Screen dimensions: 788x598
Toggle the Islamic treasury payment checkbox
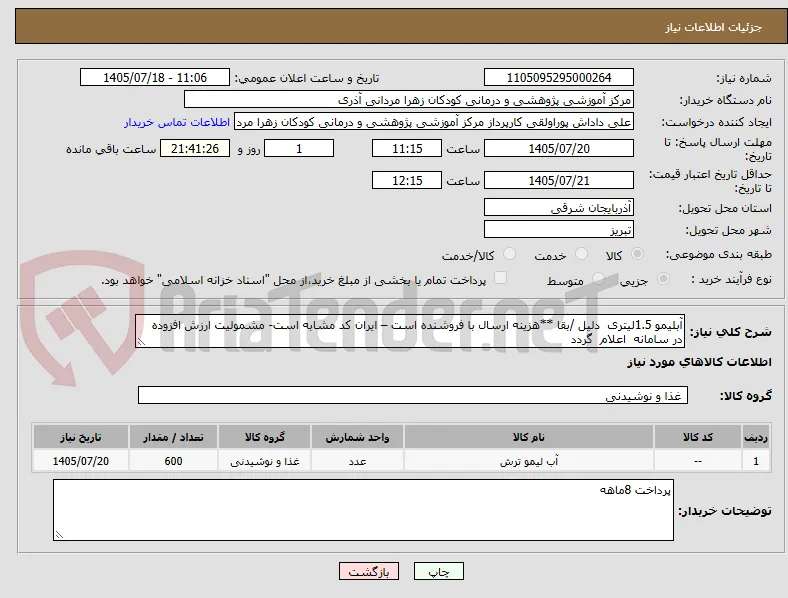point(500,278)
